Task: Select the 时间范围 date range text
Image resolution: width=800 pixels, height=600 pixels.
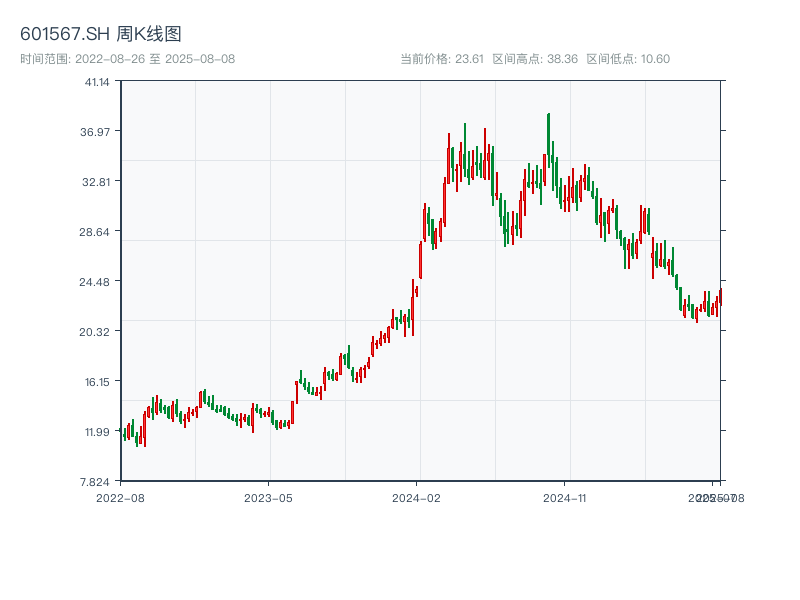Action: [x=127, y=59]
